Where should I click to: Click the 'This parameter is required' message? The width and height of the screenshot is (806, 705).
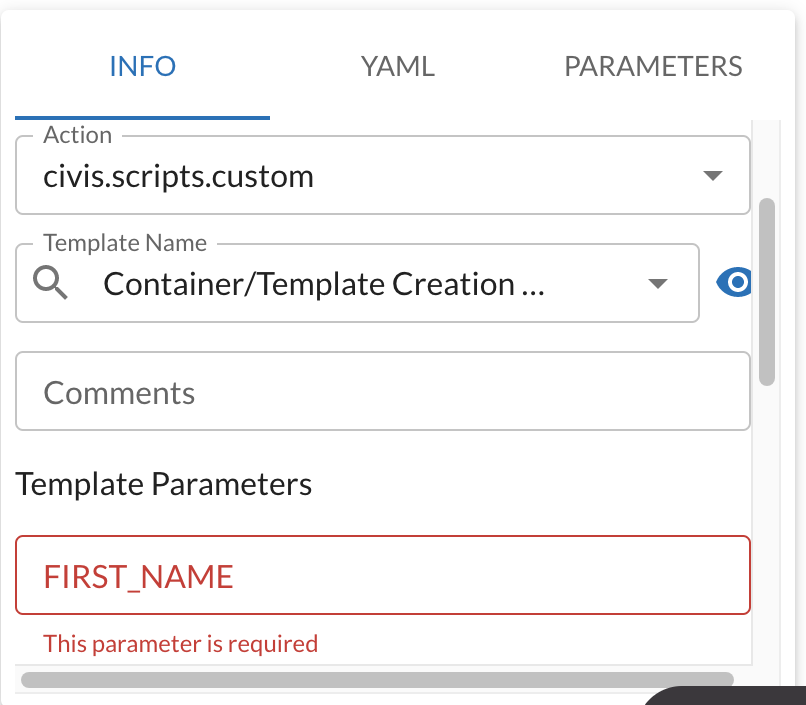coord(180,644)
